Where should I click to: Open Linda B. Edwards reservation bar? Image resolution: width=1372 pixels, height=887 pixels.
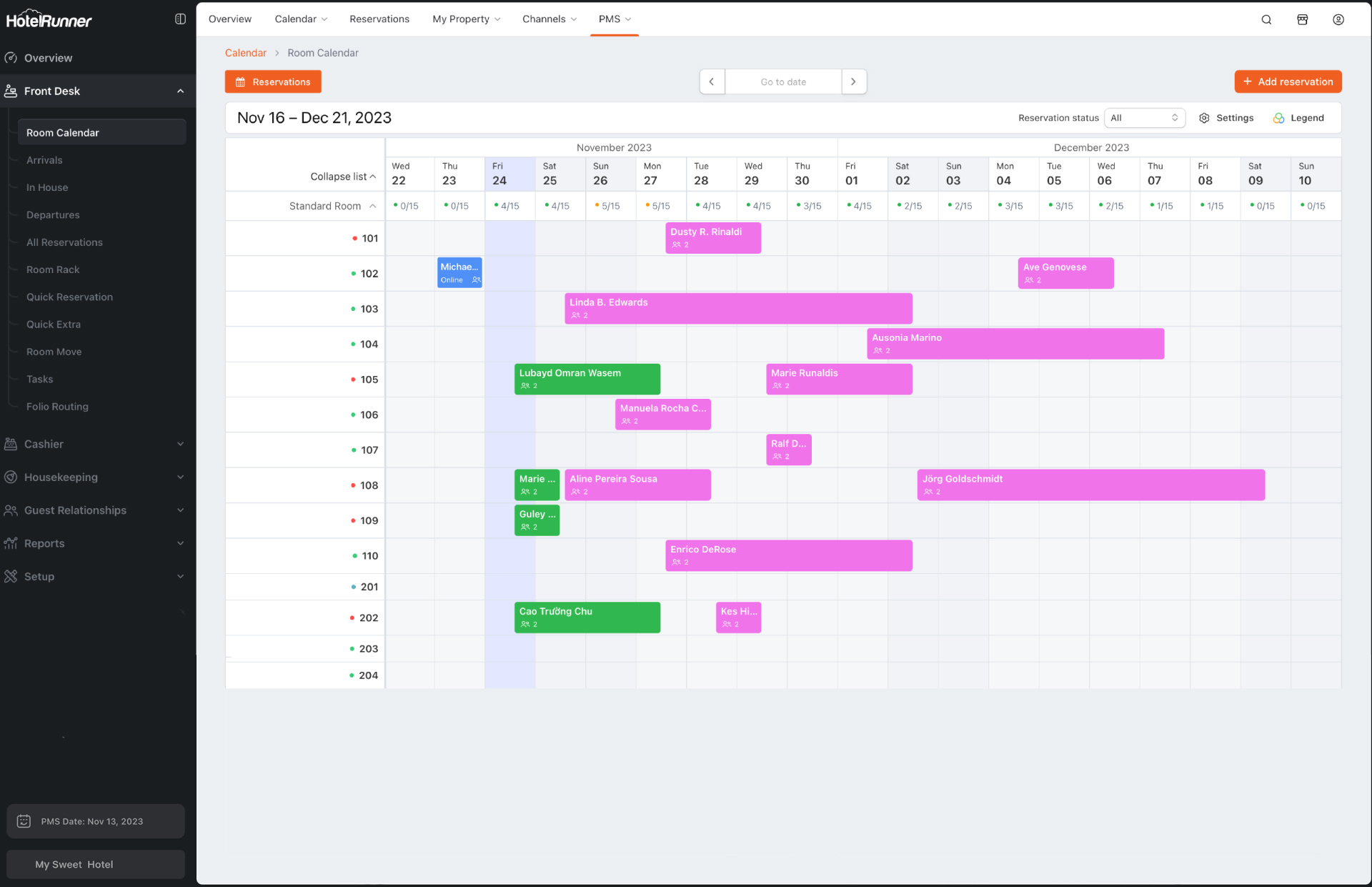[737, 308]
